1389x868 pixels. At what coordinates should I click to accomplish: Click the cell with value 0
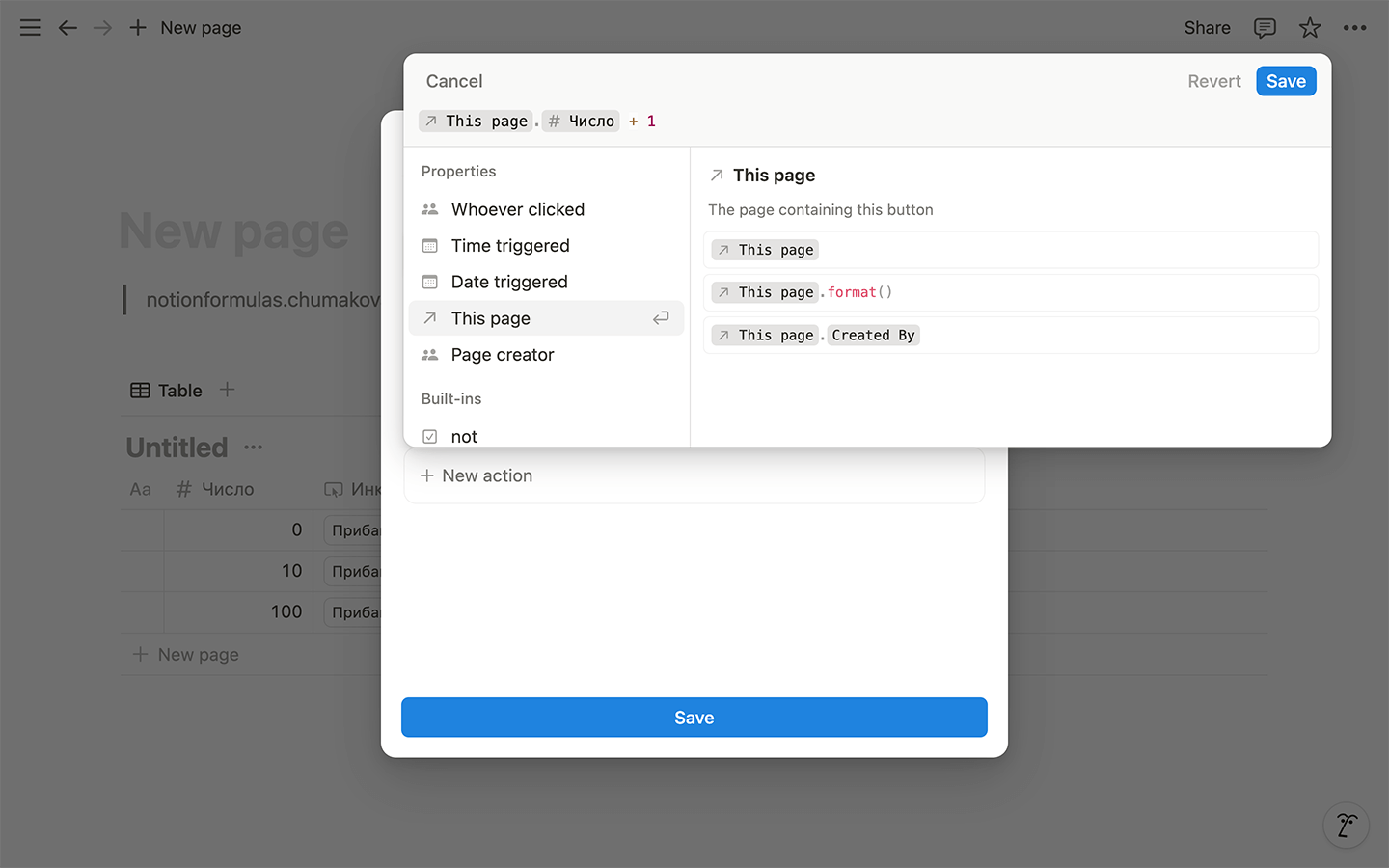click(x=238, y=530)
